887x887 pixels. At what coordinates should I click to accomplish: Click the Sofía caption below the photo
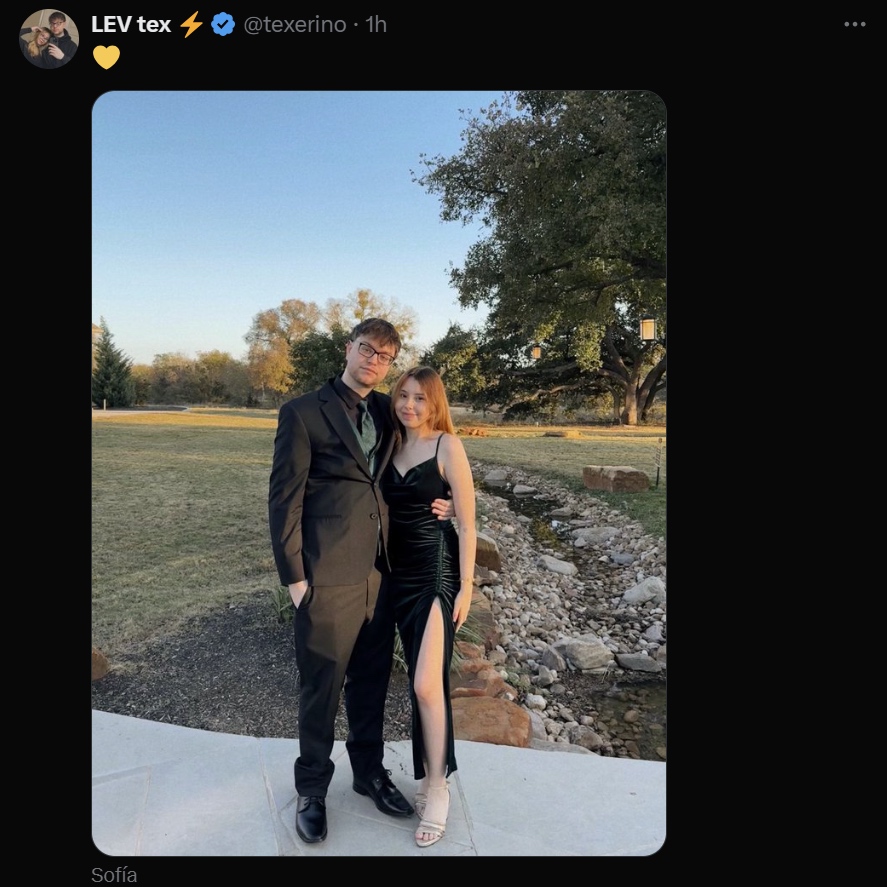114,875
